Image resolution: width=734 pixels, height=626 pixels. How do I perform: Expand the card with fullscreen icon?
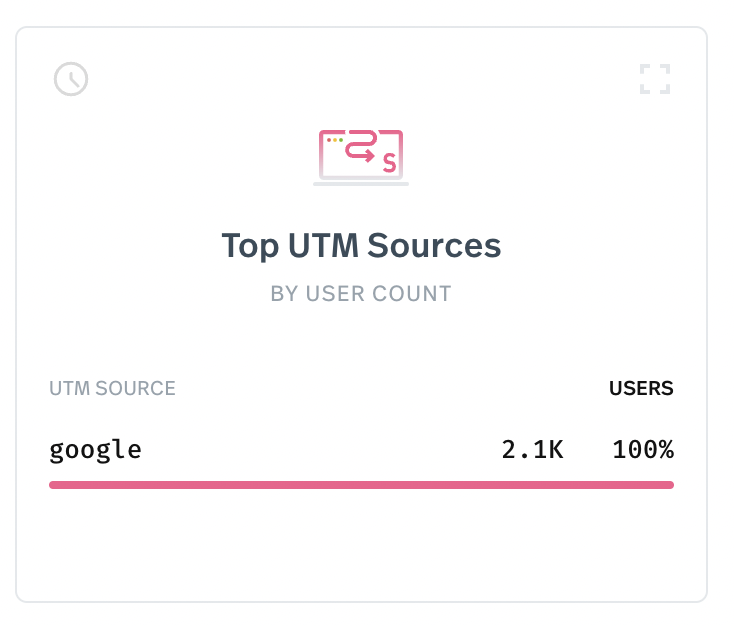tap(655, 79)
